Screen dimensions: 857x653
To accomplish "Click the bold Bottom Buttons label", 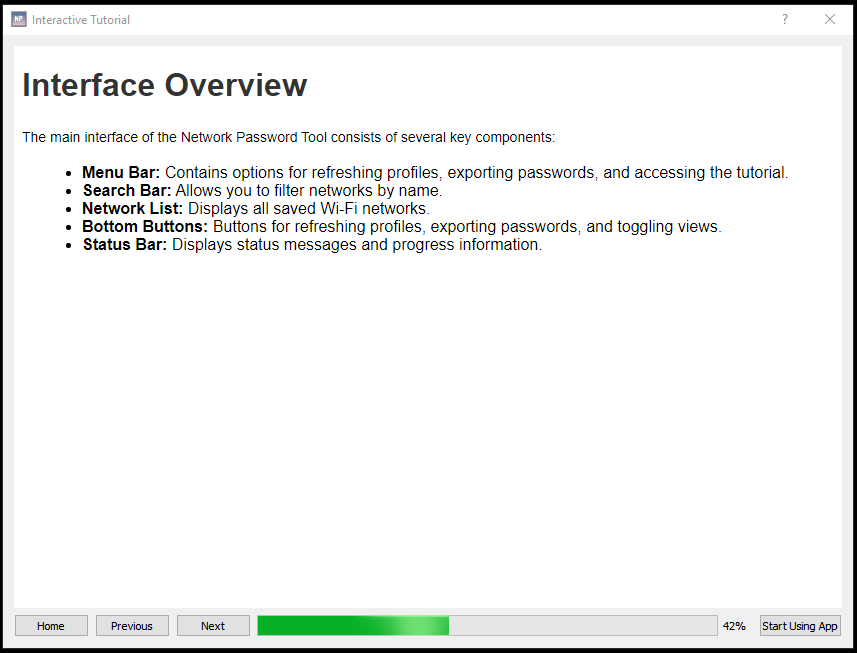I will pos(145,226).
